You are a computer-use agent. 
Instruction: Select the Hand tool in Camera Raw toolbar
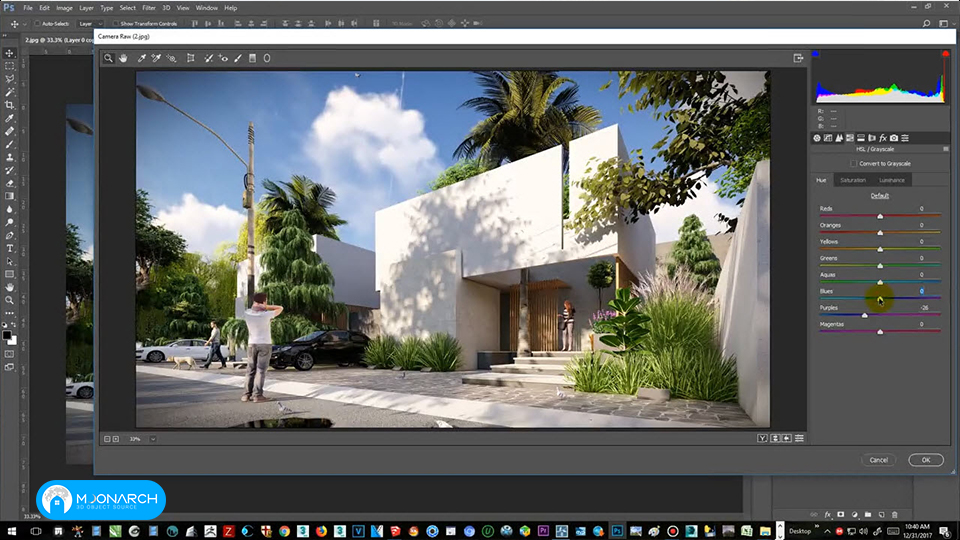pos(123,58)
